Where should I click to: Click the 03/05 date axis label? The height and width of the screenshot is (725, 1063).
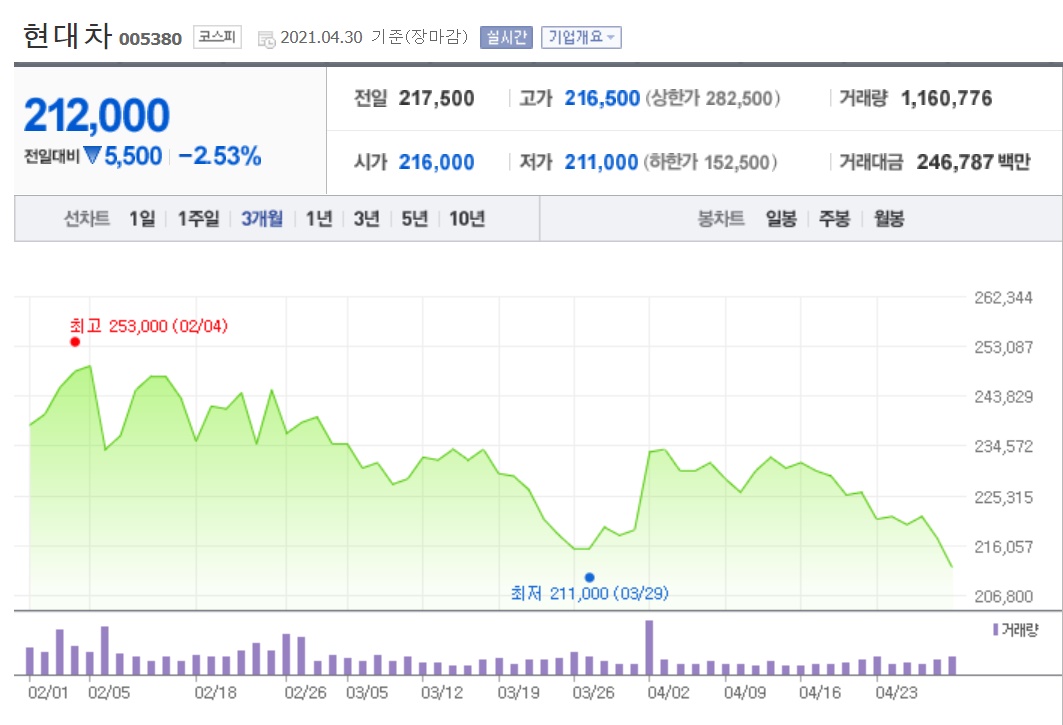tap(367, 692)
